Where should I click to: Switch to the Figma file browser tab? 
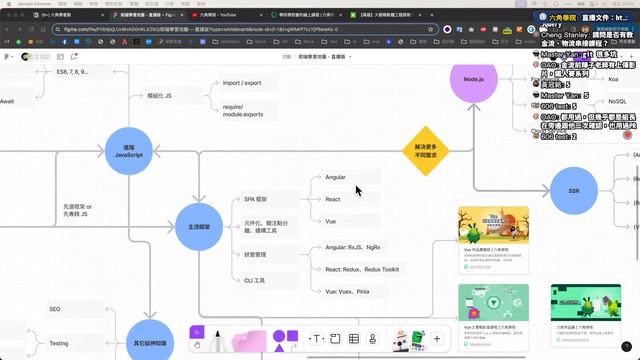click(149, 15)
